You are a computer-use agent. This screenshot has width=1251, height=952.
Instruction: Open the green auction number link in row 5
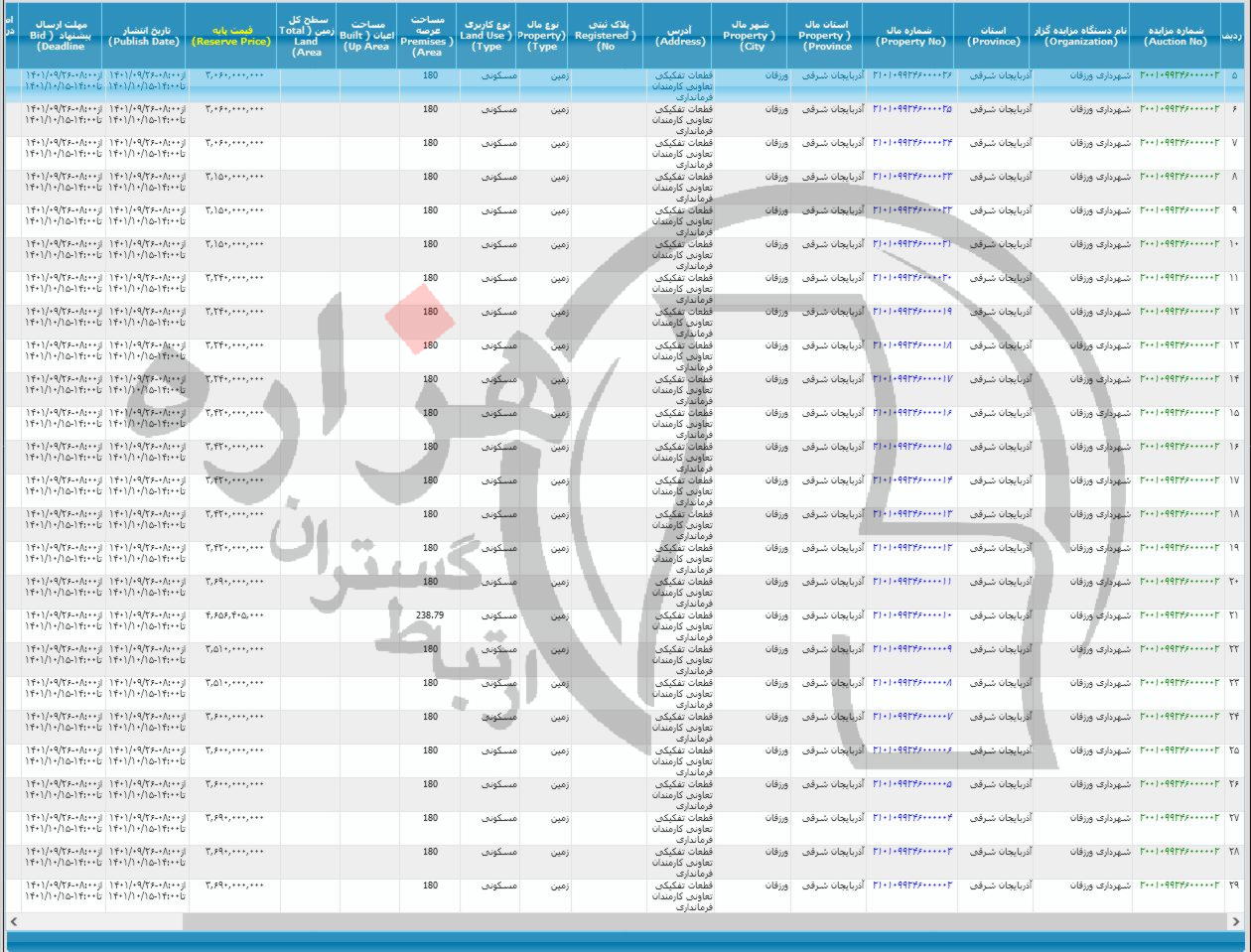tap(1179, 75)
